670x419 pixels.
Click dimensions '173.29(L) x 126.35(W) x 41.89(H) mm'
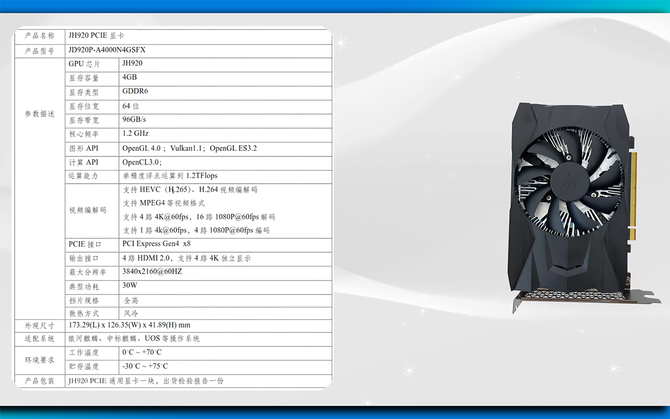(129, 325)
